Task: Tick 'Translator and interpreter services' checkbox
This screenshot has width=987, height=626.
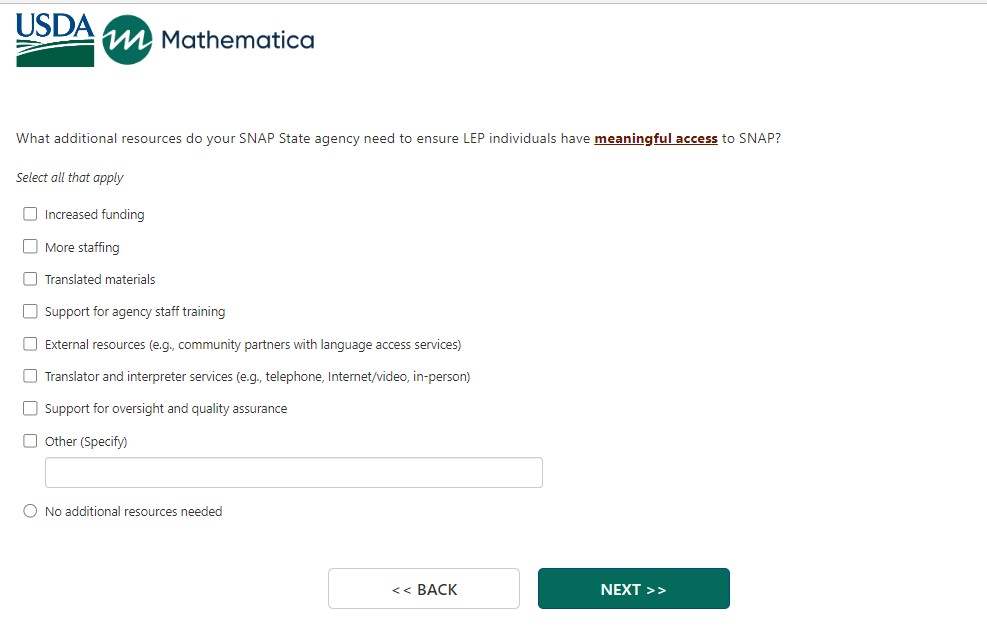Action: pos(30,376)
